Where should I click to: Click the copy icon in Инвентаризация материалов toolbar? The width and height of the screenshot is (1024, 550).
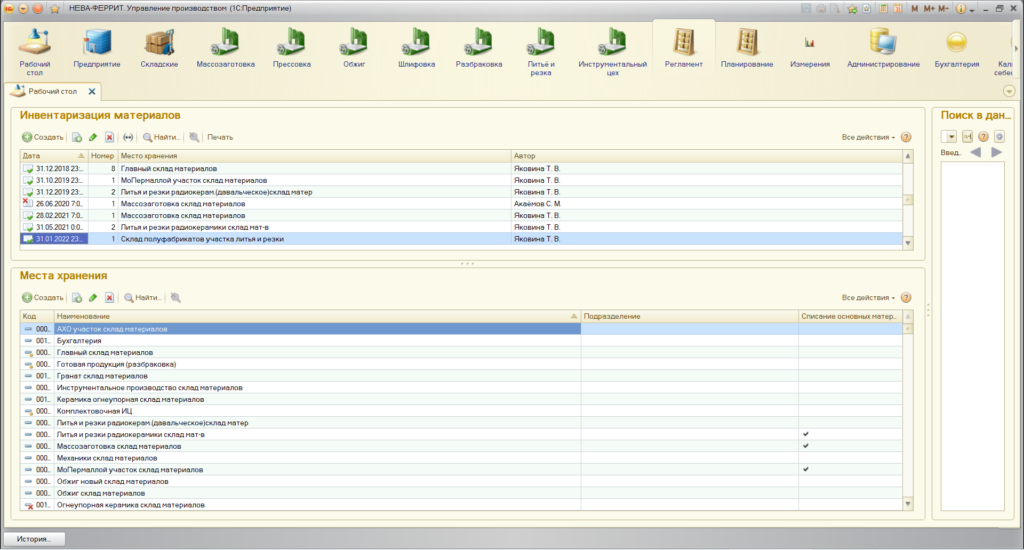point(77,137)
